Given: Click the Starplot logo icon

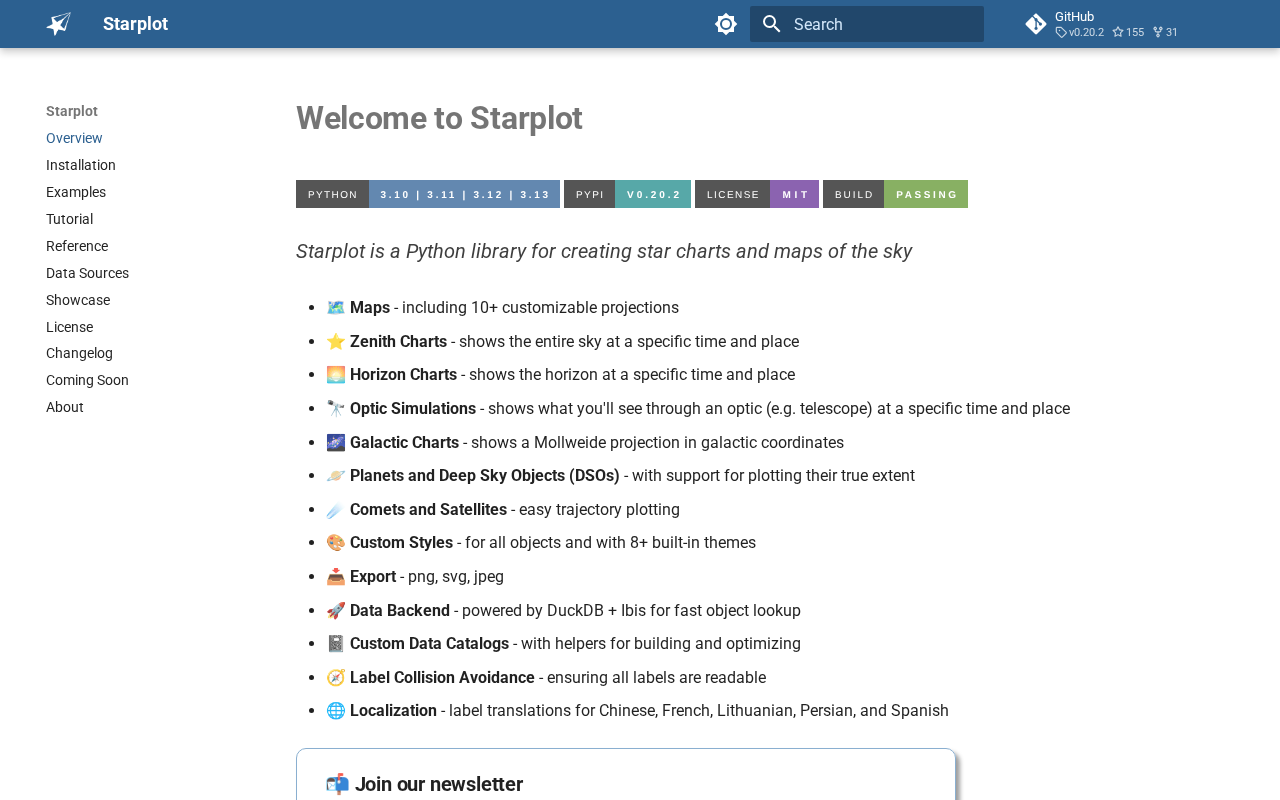Looking at the screenshot, I should point(59,24).
